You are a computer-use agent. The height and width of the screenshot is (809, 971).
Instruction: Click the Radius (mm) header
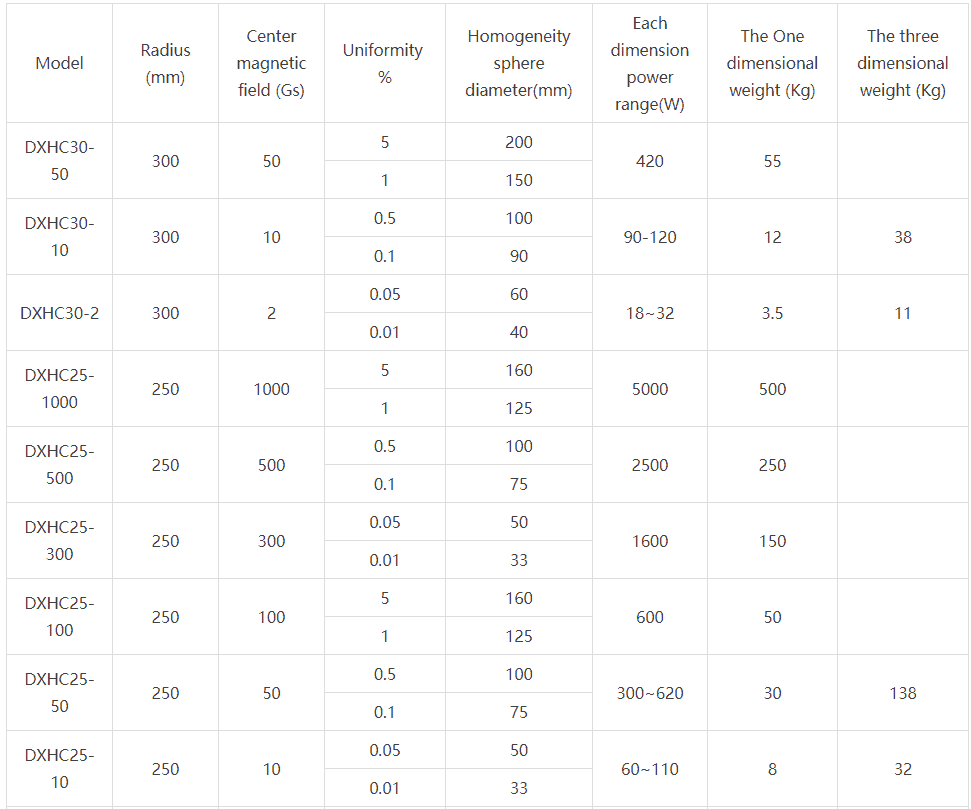[165, 63]
